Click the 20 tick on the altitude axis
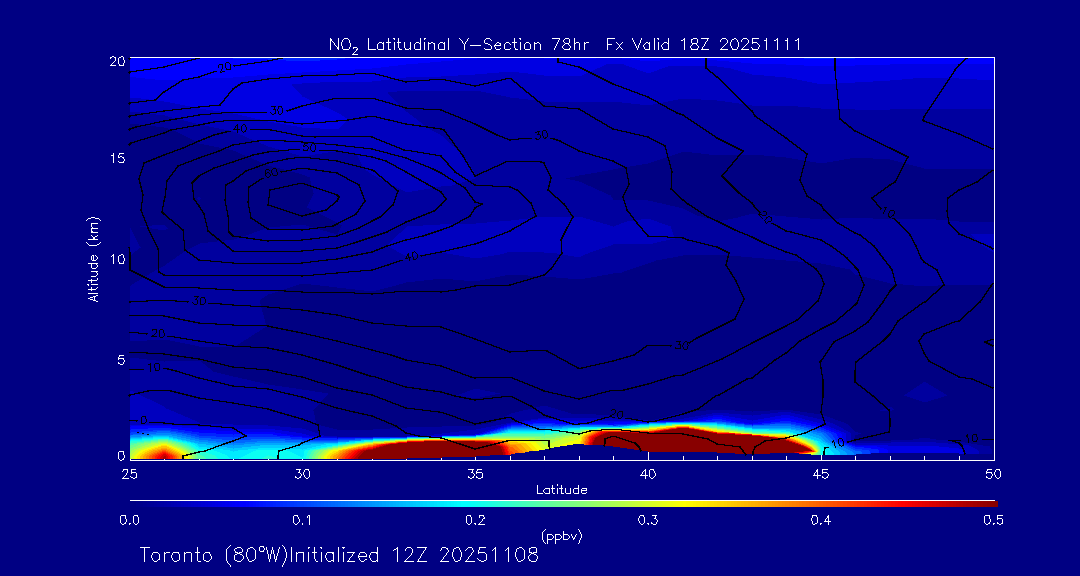Screen dimensions: 1080x576 [x=117, y=60]
